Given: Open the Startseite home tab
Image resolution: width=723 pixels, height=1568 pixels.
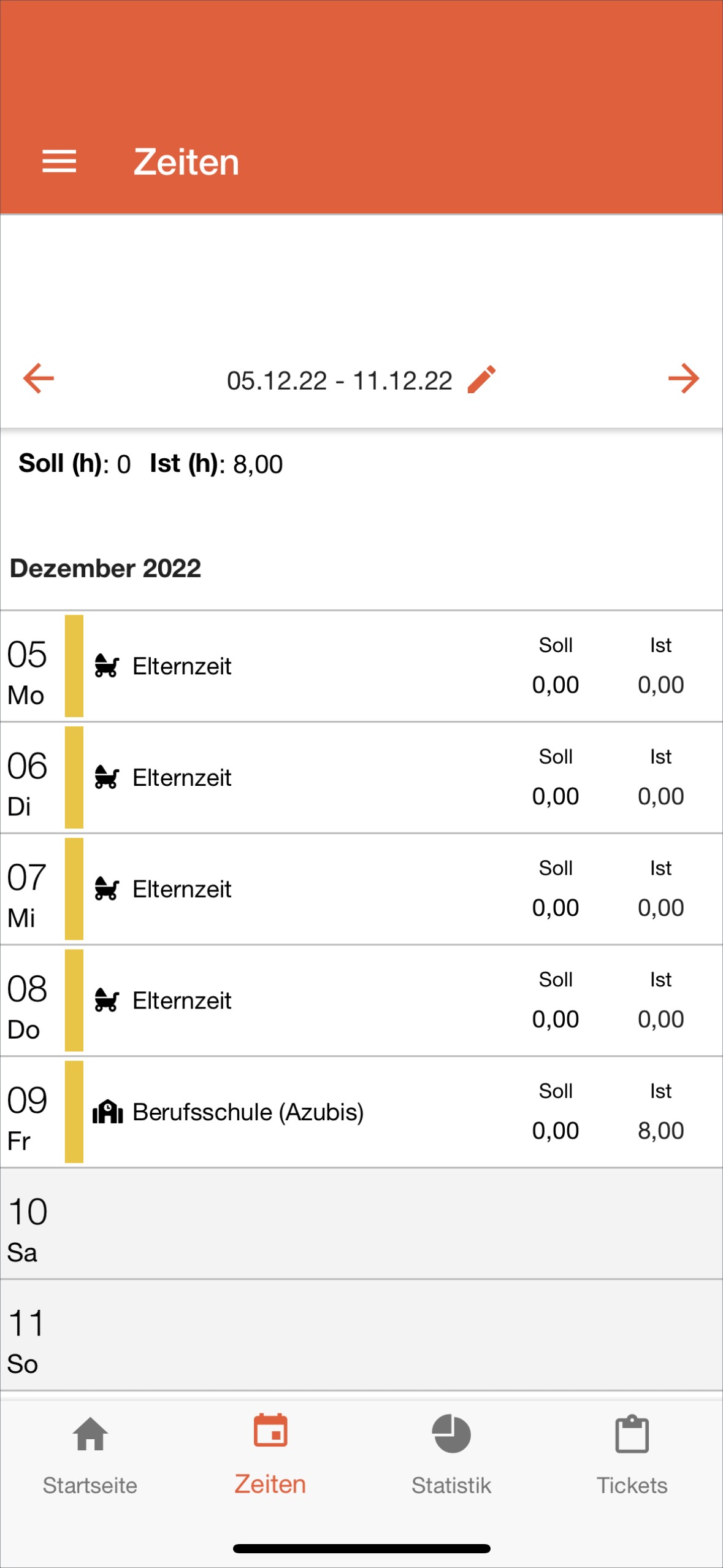Looking at the screenshot, I should pyautogui.click(x=90, y=1454).
